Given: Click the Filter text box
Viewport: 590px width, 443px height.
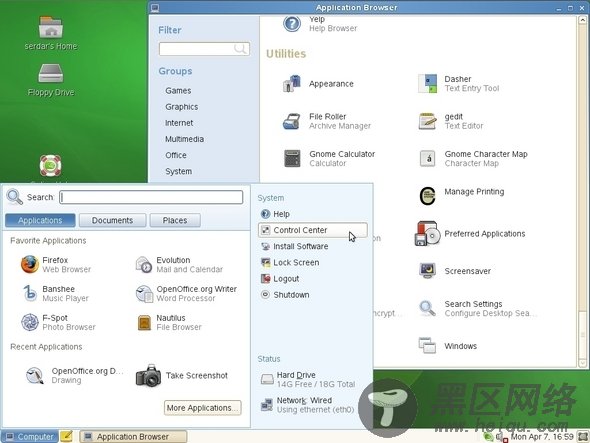Looking at the screenshot, I should coord(204,49).
